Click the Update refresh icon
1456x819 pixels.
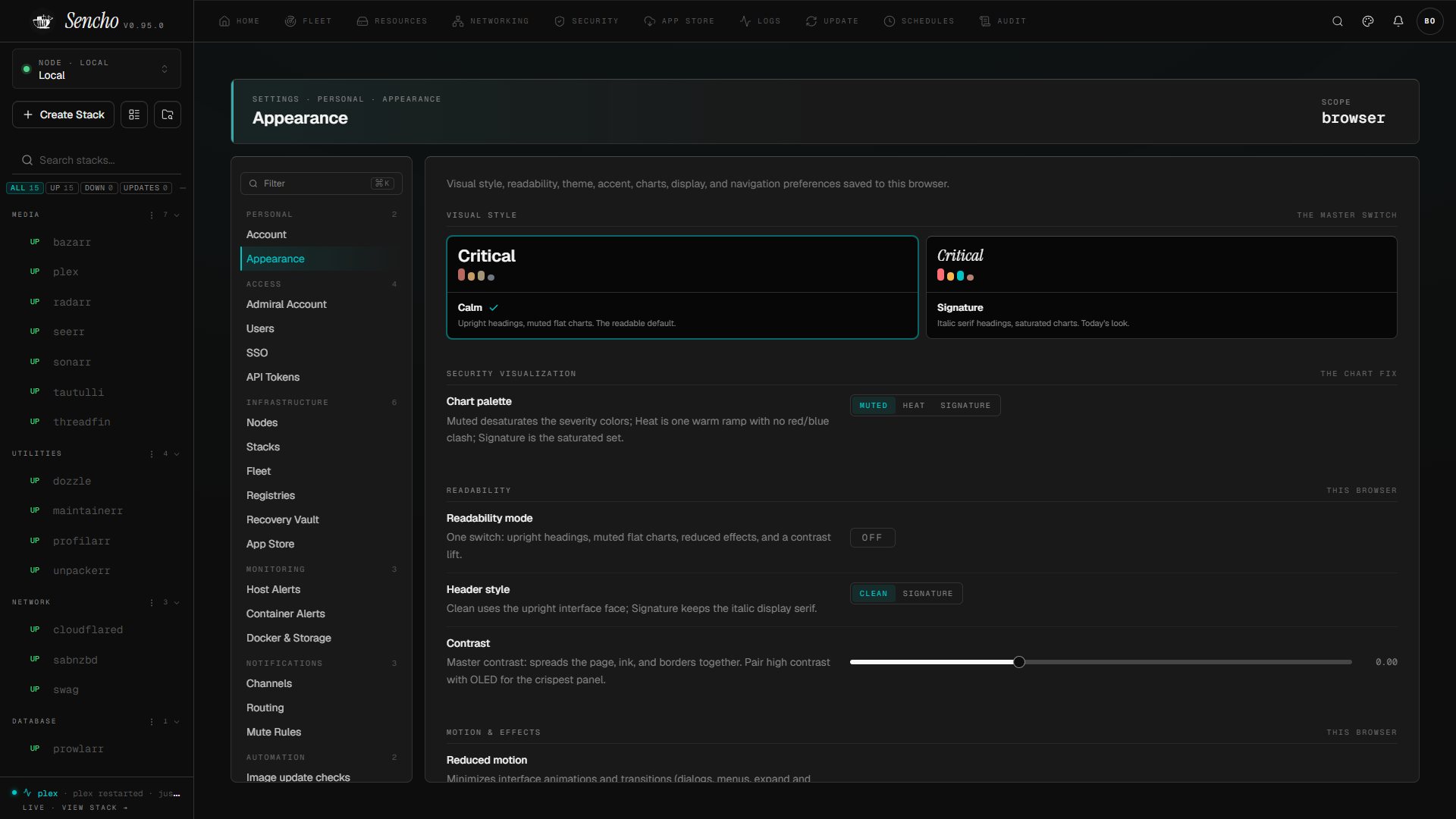(811, 21)
